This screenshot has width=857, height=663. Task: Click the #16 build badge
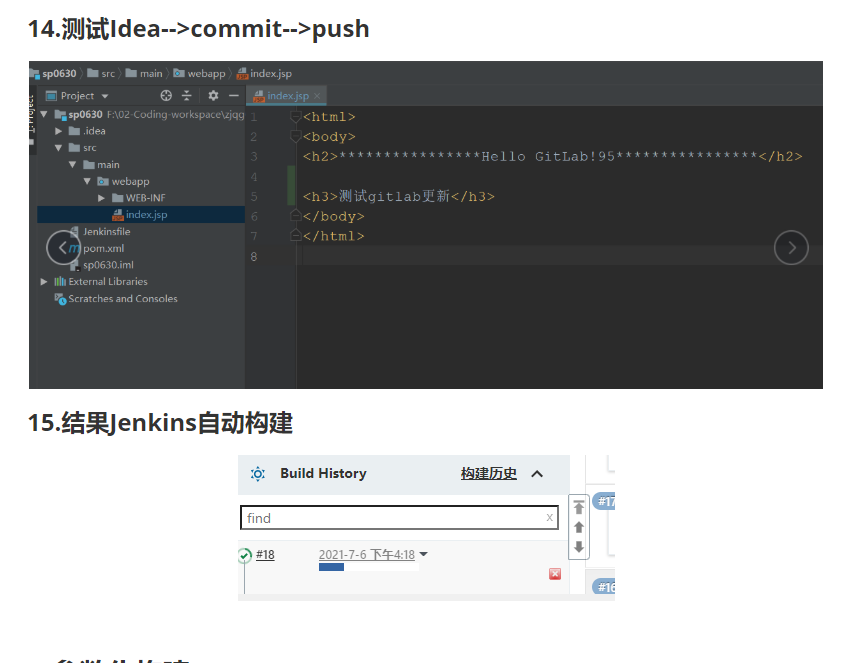(604, 587)
